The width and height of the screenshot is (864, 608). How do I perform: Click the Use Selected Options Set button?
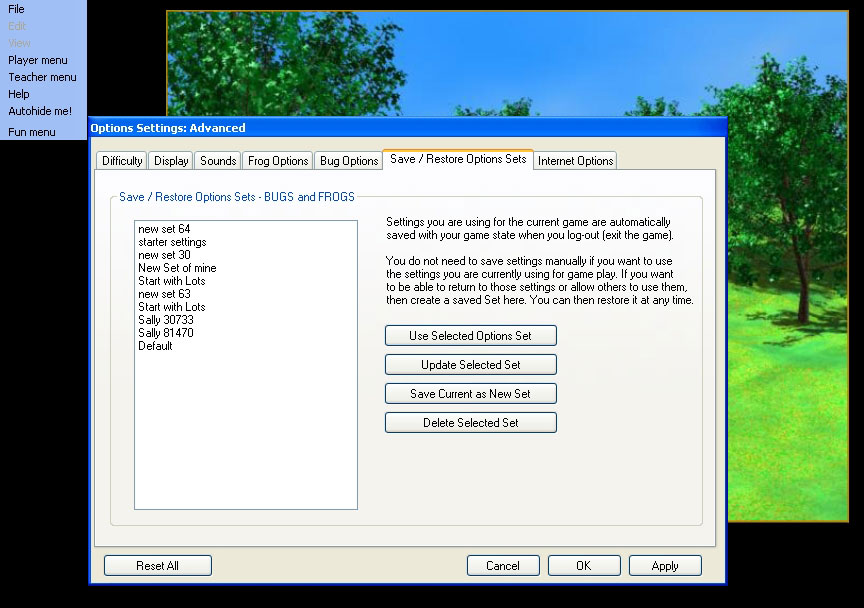coord(470,336)
